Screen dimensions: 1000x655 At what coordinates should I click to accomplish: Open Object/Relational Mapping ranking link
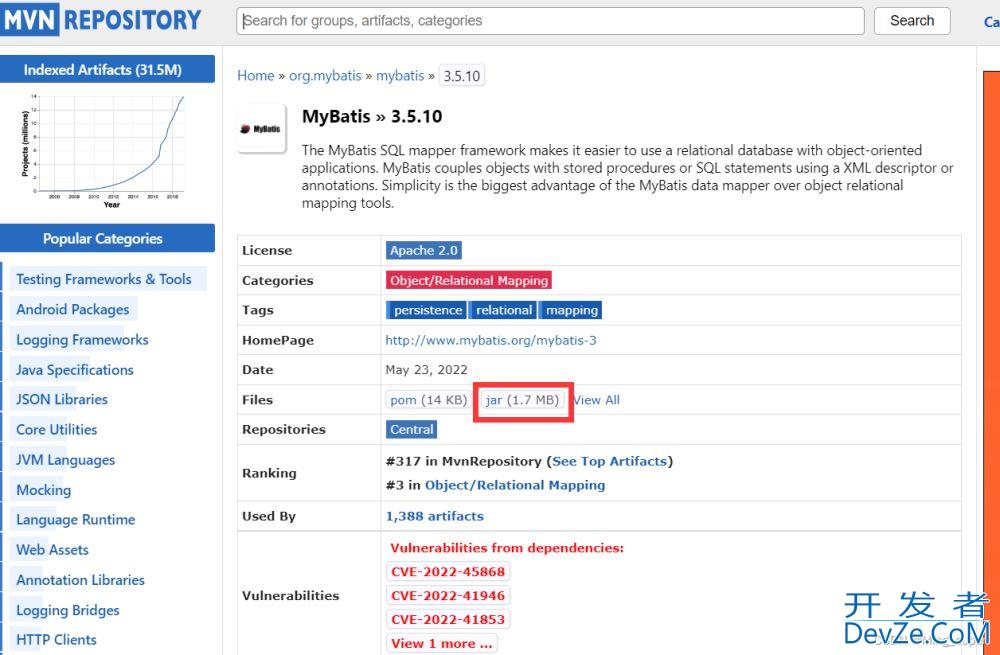click(515, 485)
